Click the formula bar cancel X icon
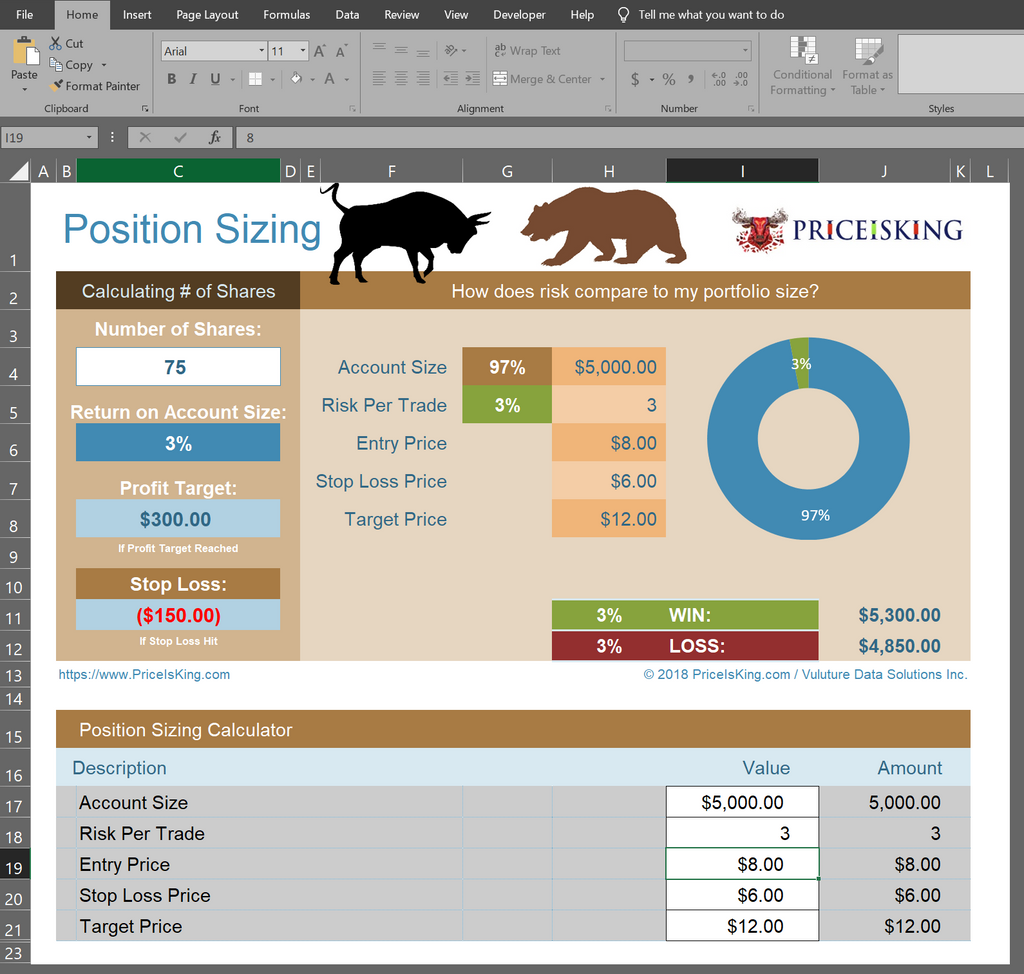The image size is (1024, 974). tap(145, 137)
